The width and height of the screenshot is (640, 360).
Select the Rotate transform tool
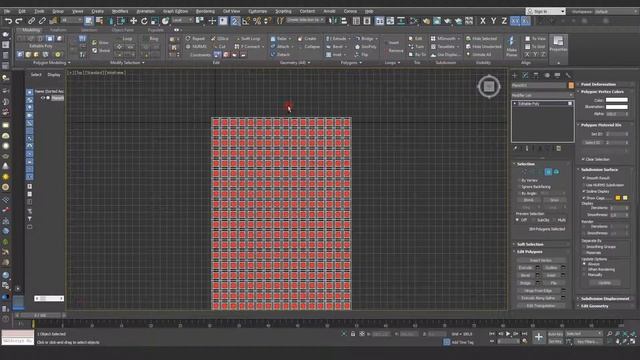click(144, 21)
